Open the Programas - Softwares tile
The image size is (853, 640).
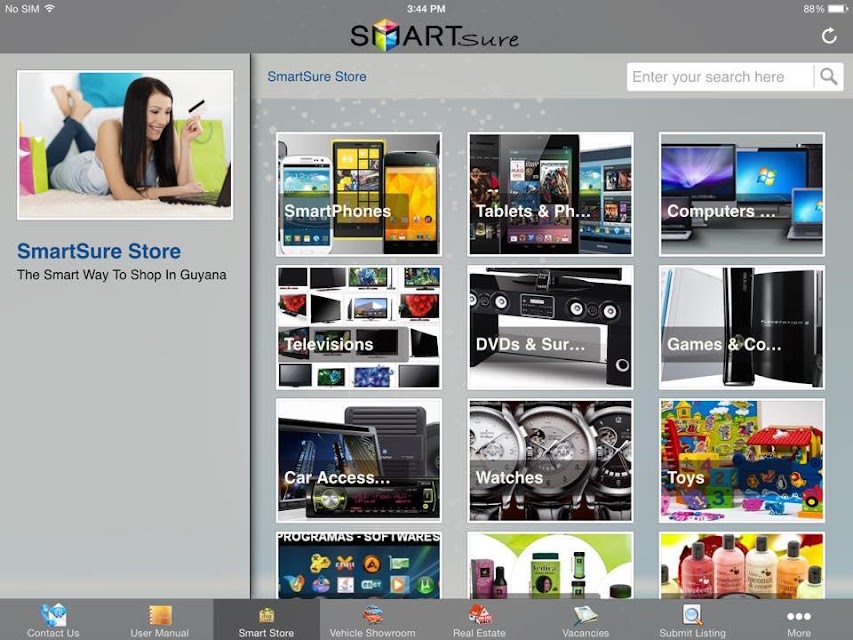pyautogui.click(x=359, y=565)
